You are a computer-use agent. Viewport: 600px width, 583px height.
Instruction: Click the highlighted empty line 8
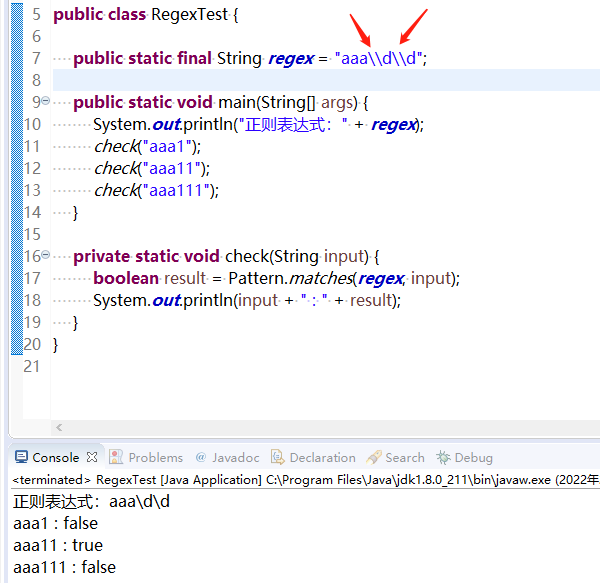click(x=326, y=80)
